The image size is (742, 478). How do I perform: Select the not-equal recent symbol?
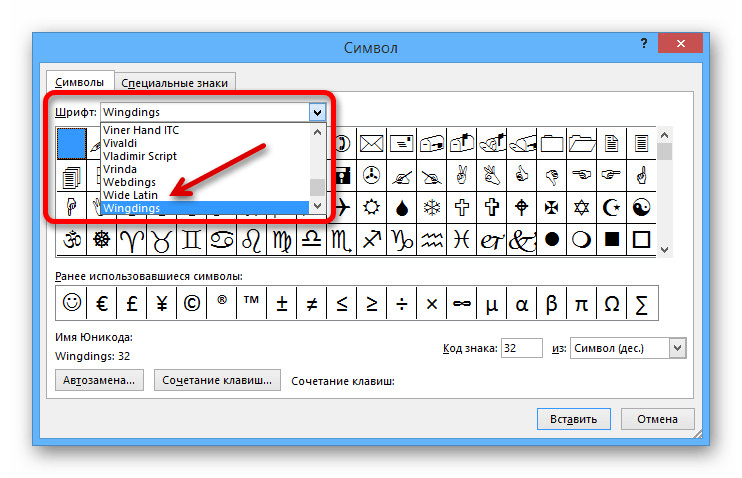click(311, 303)
